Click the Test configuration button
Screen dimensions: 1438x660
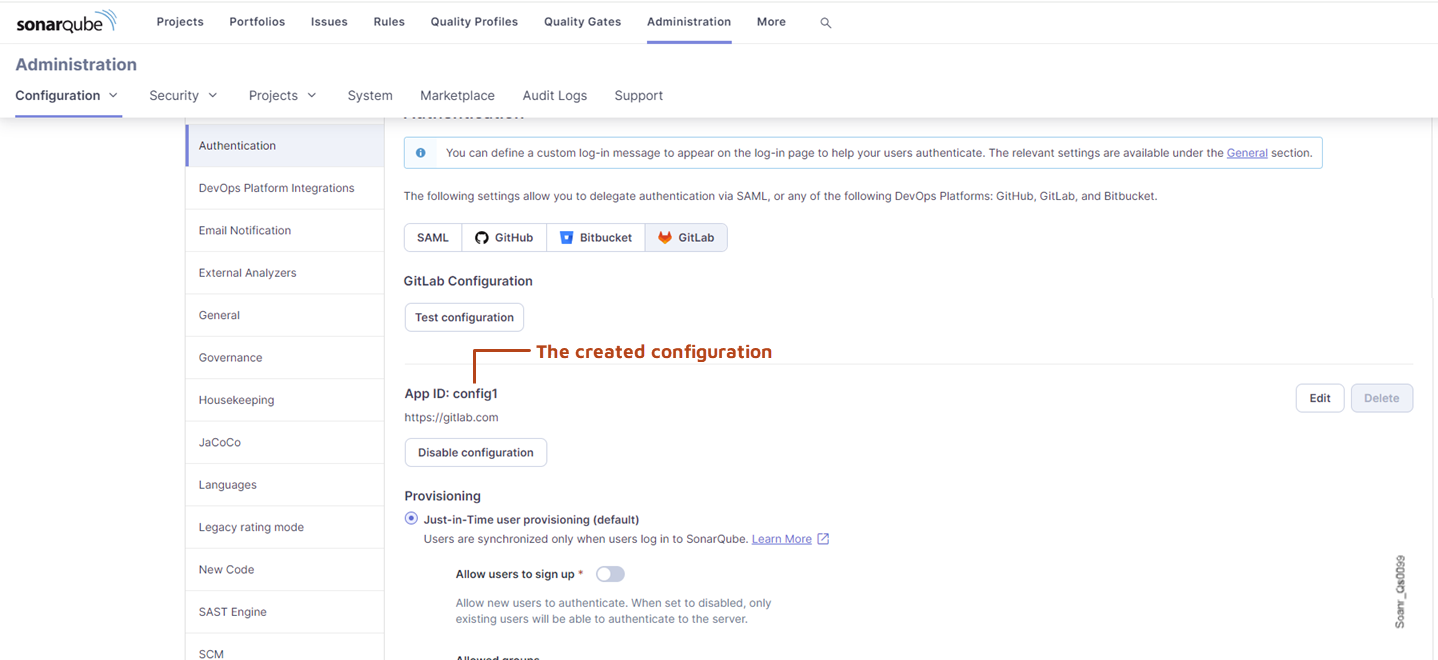(x=463, y=317)
